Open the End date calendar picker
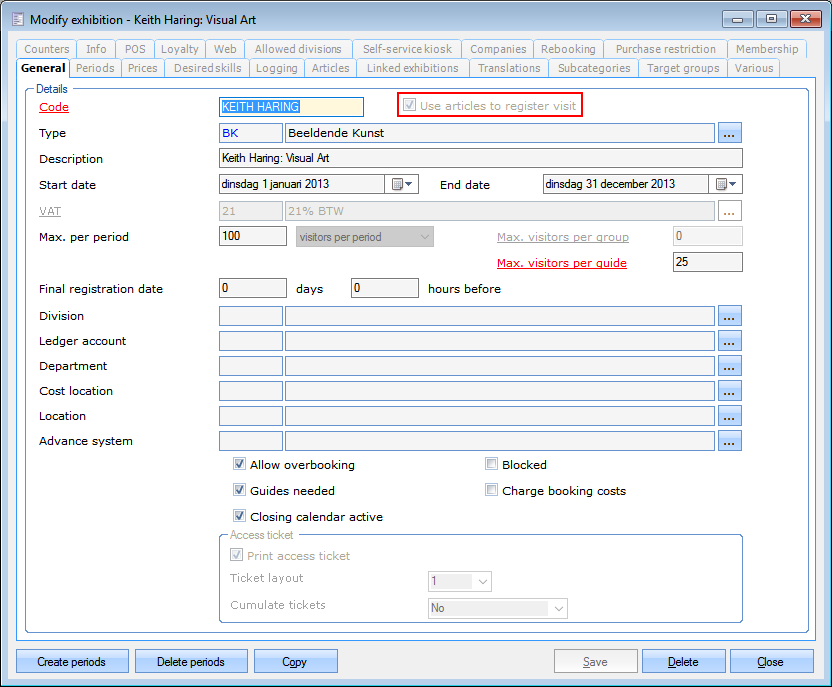This screenshot has width=832, height=687. click(726, 184)
